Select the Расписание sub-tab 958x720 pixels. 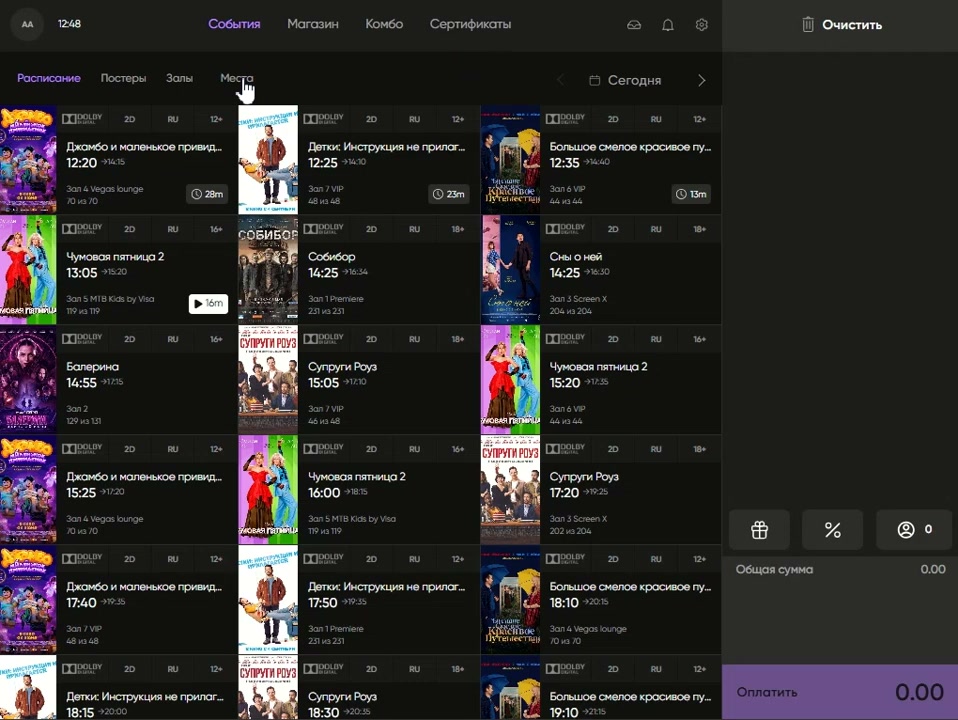click(x=49, y=78)
